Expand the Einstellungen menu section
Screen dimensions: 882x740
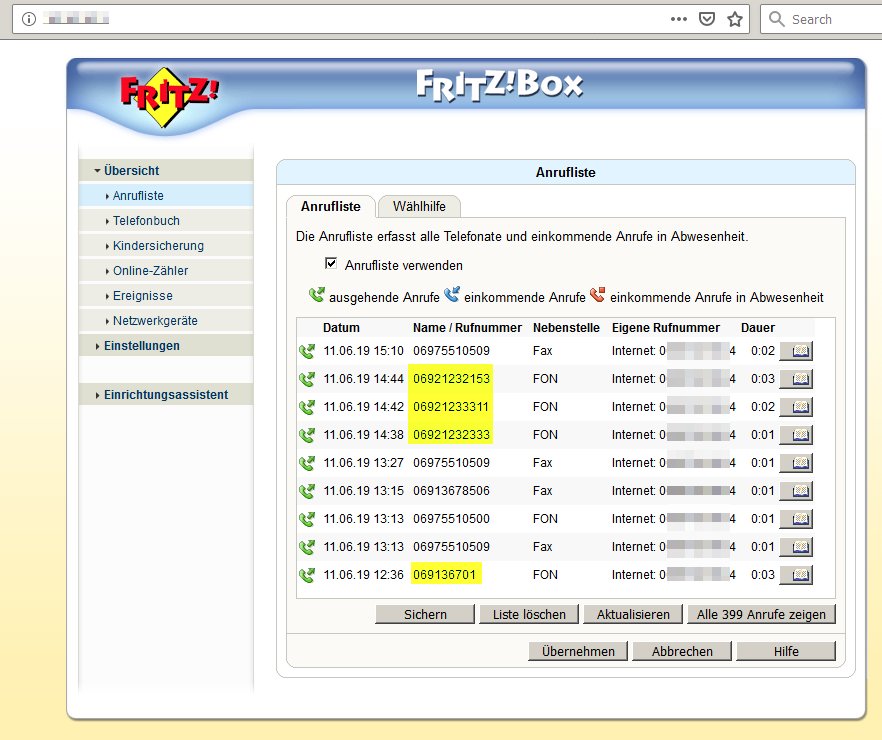coord(166,346)
